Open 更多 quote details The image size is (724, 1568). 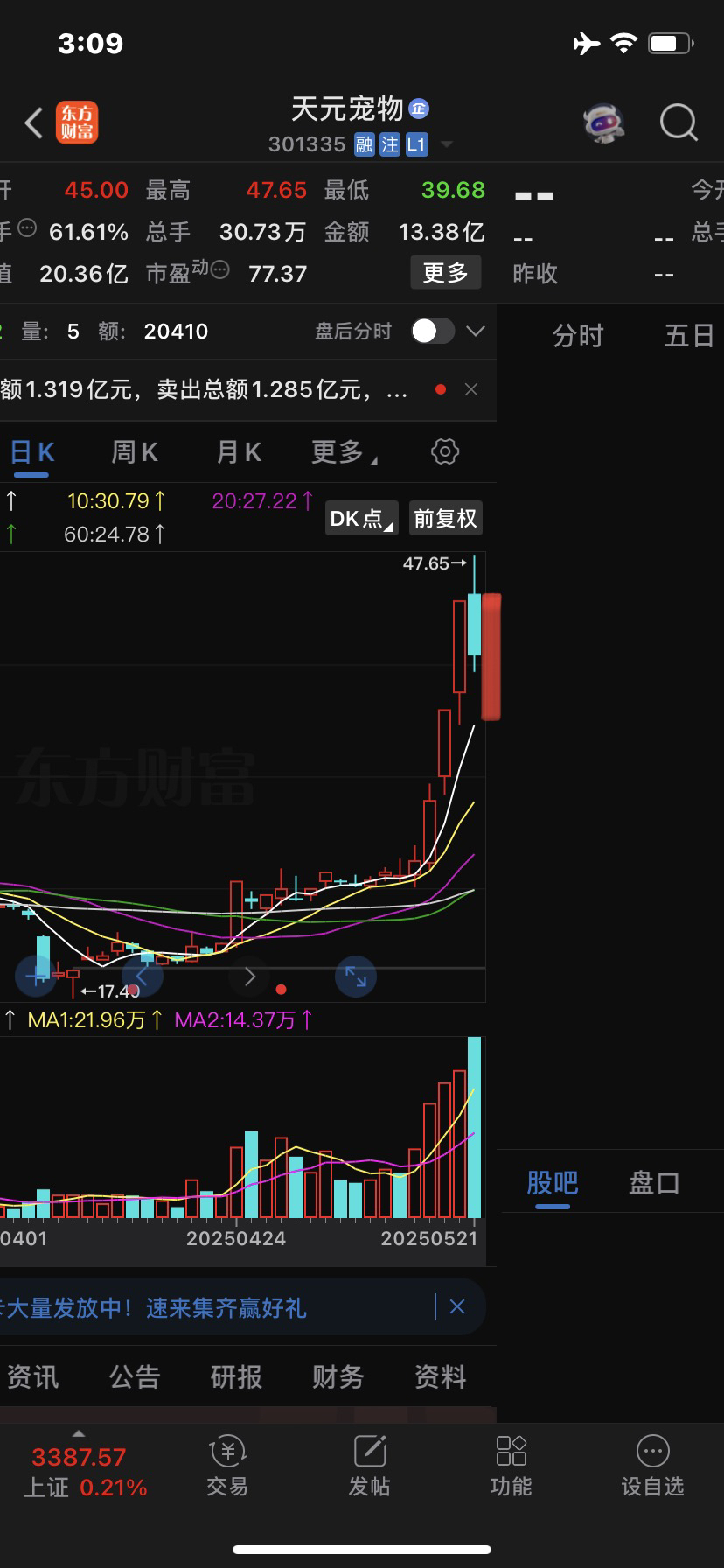pos(446,273)
